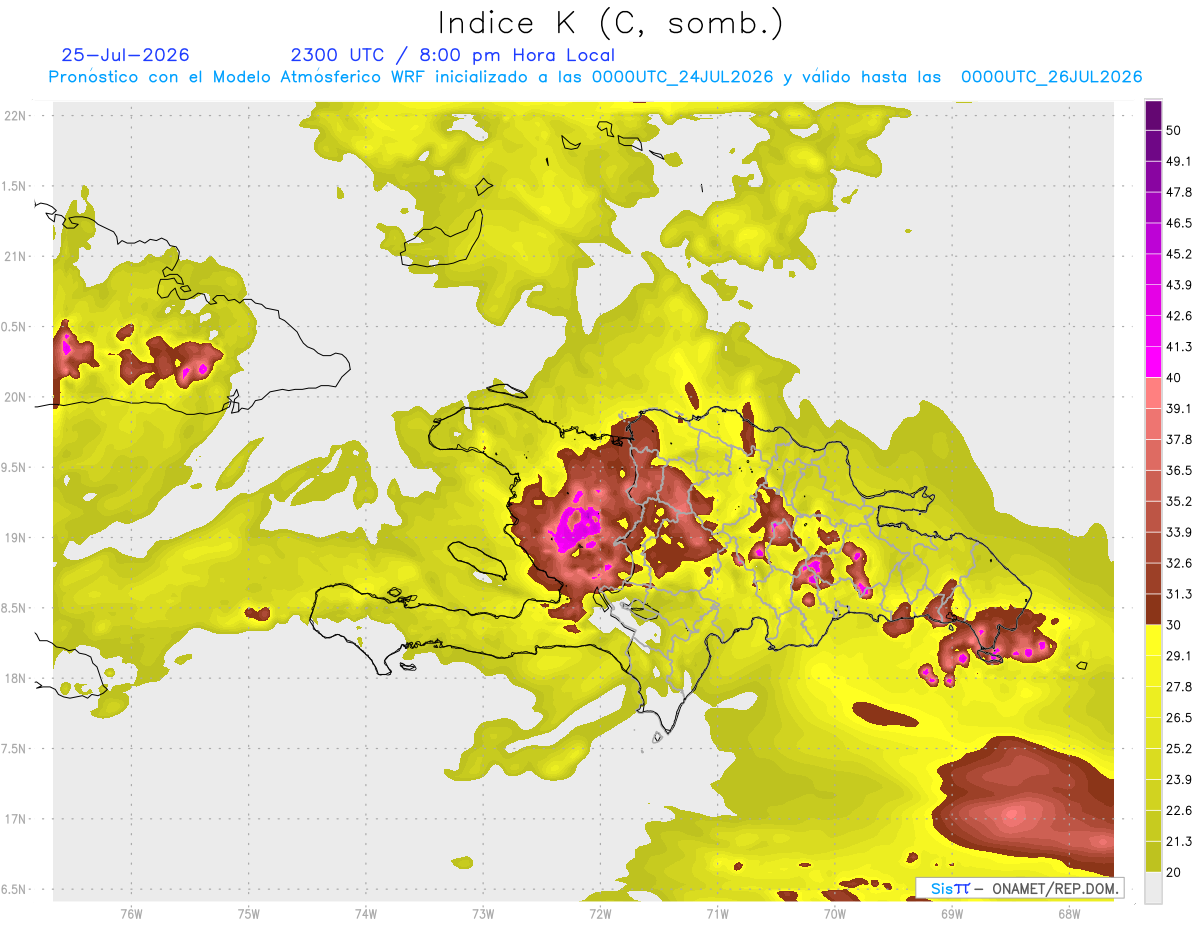Click the "69W" longitude label

(x=952, y=913)
